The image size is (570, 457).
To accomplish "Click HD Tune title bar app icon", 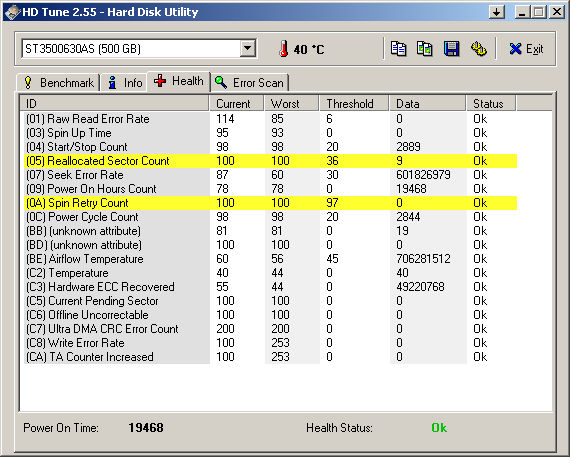I will click(x=12, y=12).
